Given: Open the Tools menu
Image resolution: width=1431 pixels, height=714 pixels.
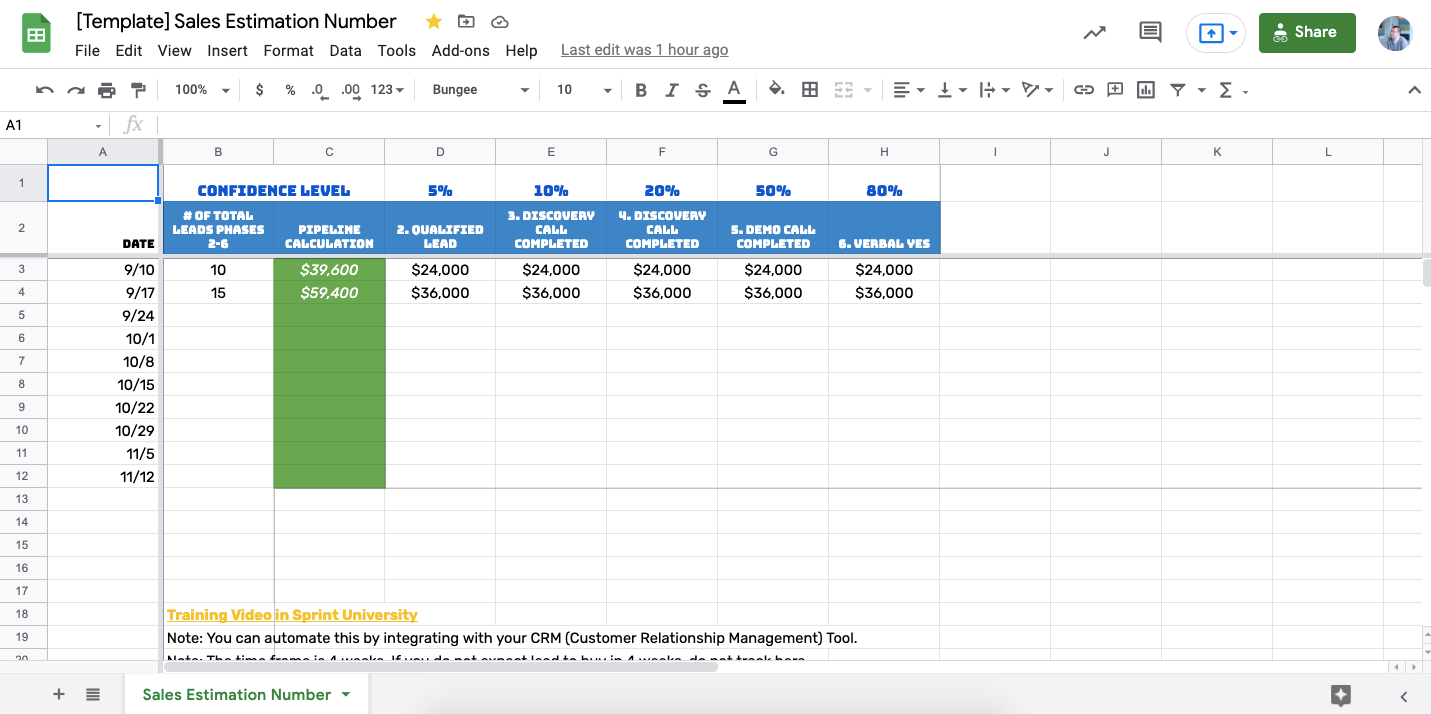Looking at the screenshot, I should coord(397,50).
